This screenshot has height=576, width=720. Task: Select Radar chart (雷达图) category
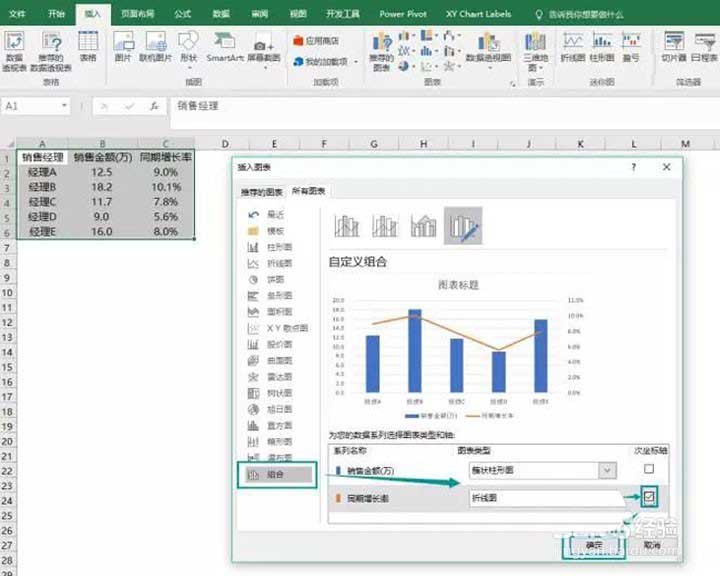[x=270, y=377]
